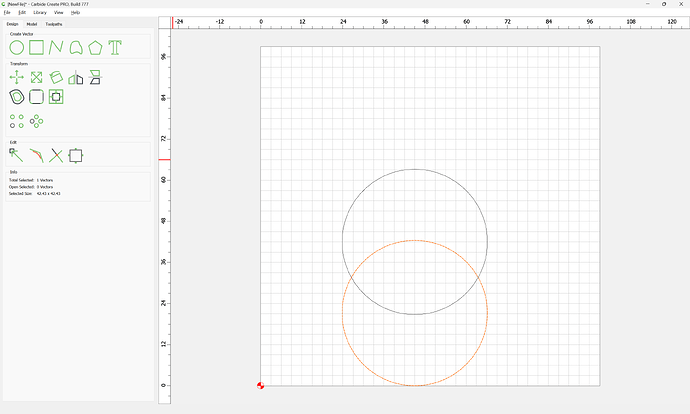
Task: Open the Circular Array tool
Action: tap(37, 121)
